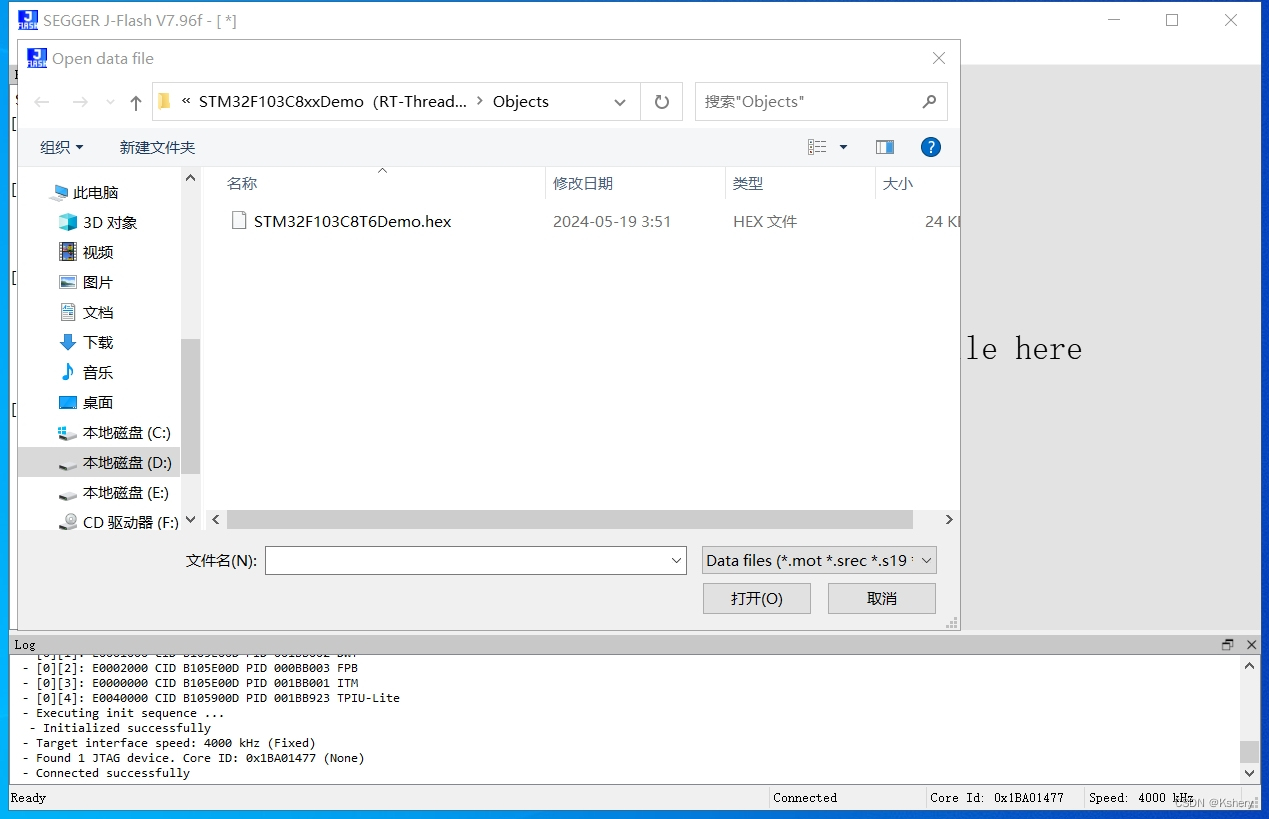Screen dimensions: 1269x819
Task: Click STM32F103C8xxDemo breadcrumb segment
Action: (333, 101)
